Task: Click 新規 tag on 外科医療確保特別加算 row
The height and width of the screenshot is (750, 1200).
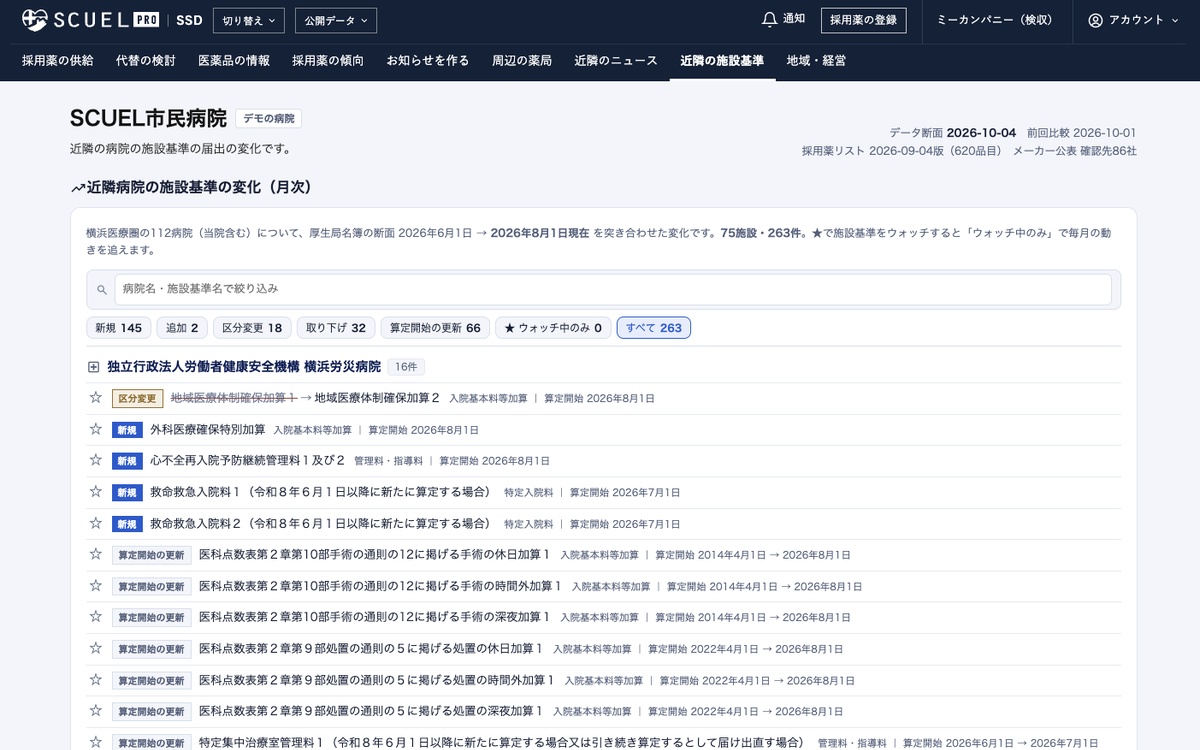Action: click(x=127, y=430)
